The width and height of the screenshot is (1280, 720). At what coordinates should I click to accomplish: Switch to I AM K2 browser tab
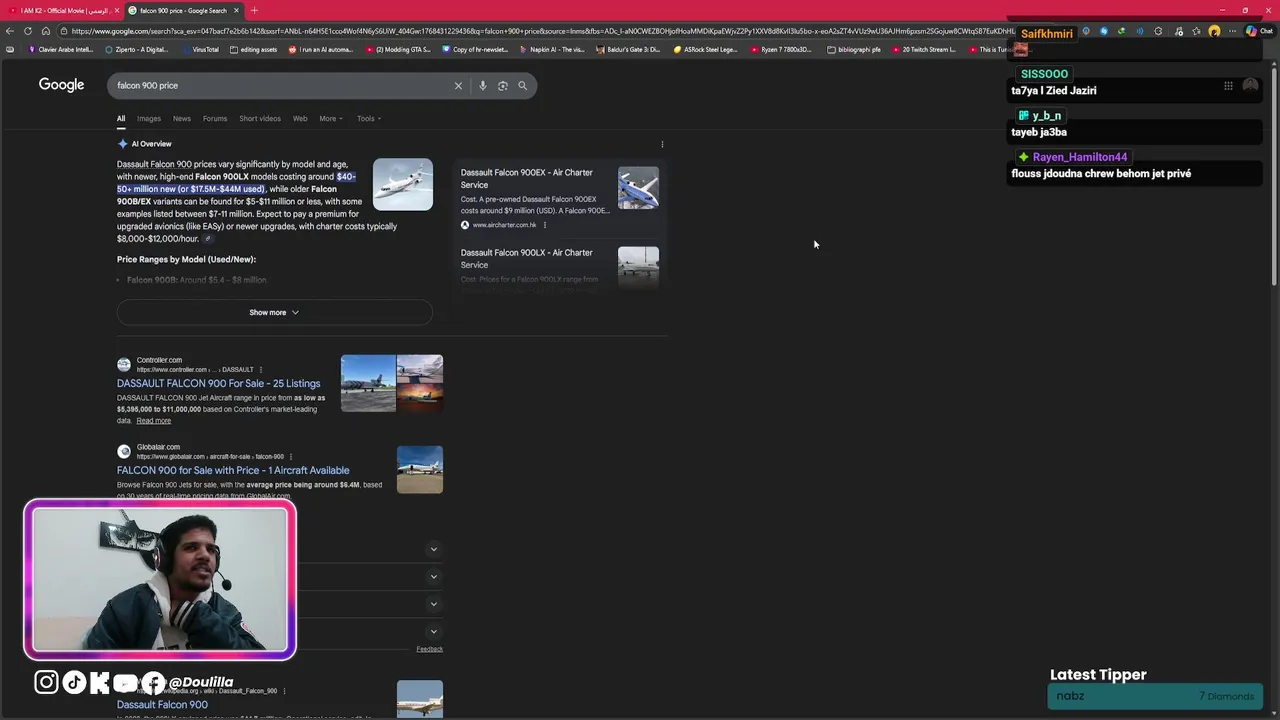click(62, 10)
